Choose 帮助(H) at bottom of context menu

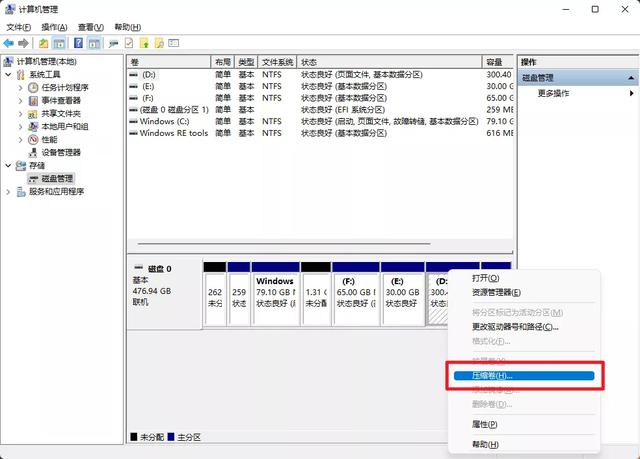(x=524, y=444)
